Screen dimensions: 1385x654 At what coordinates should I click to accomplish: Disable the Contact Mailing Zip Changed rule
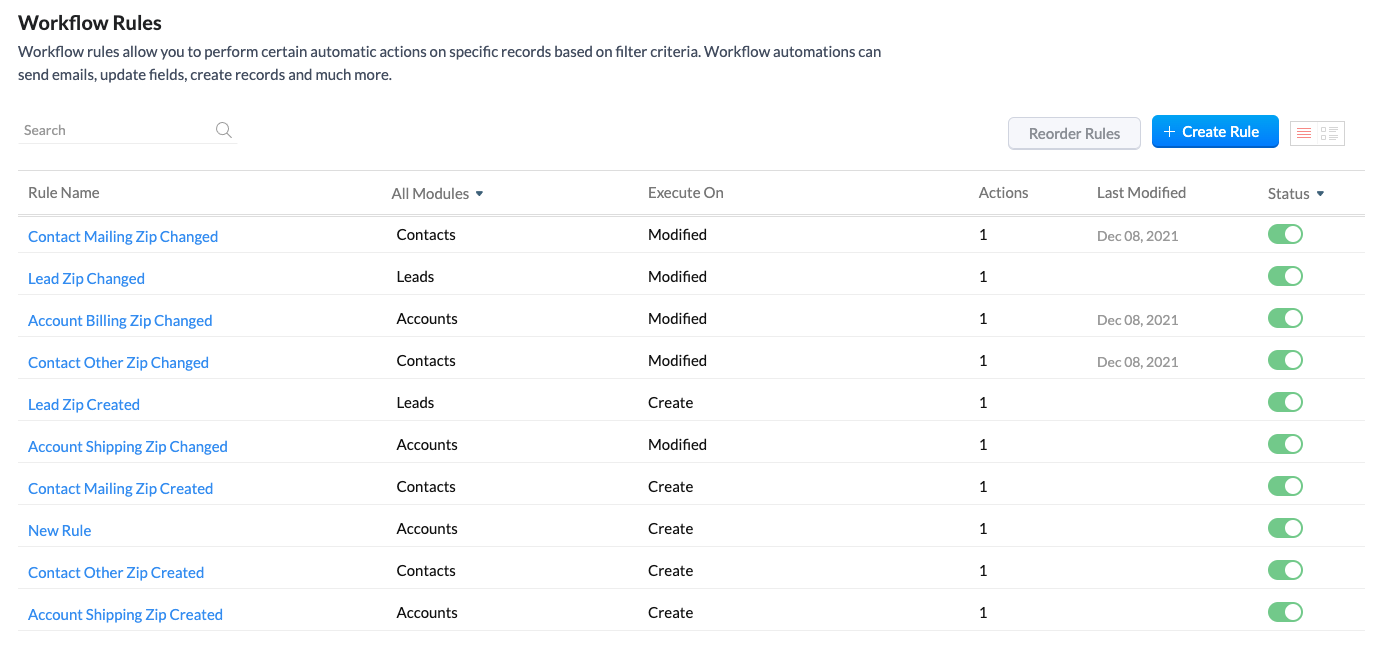coord(1285,235)
